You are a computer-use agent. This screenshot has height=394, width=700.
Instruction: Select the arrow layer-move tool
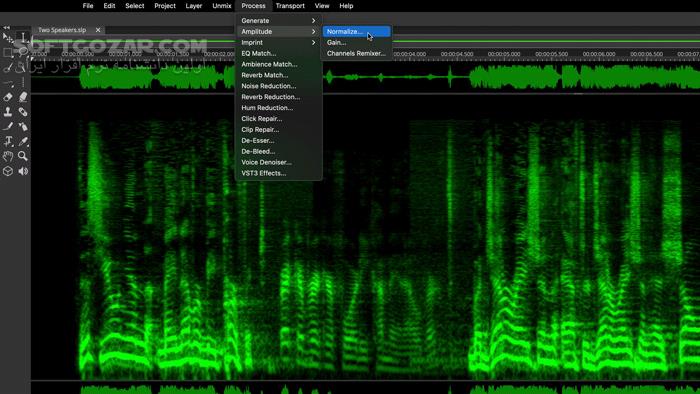8,37
